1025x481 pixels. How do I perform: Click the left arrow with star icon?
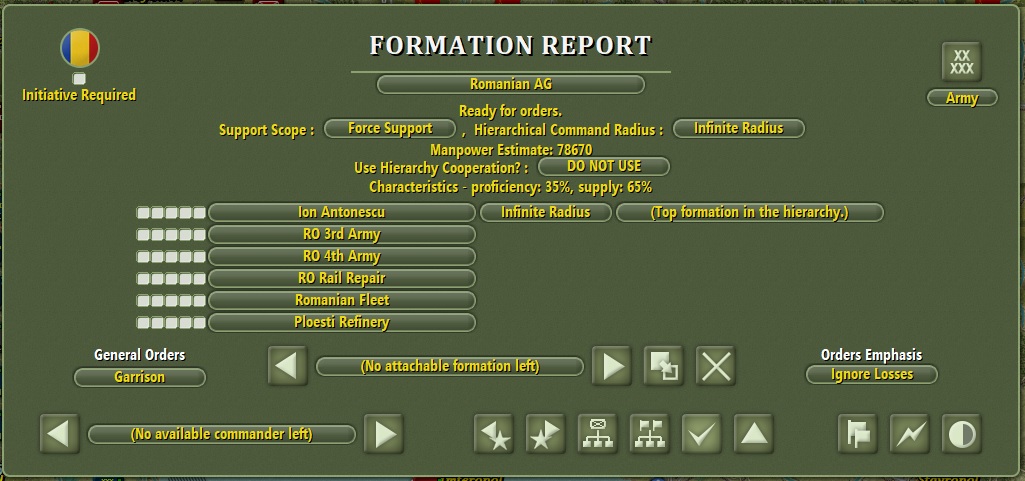(494, 434)
